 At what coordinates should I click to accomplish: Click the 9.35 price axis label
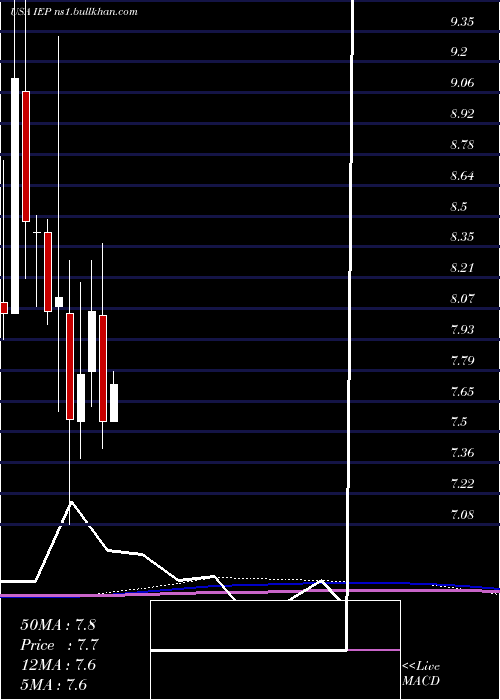tap(462, 21)
